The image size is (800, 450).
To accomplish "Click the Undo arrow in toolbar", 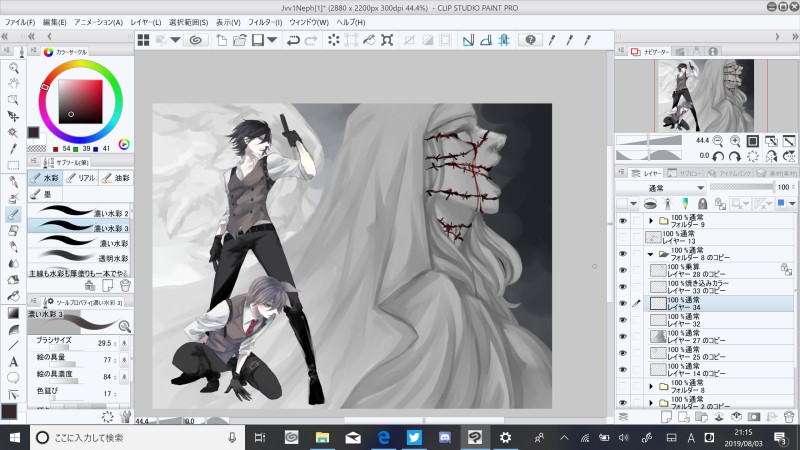I will tap(293, 40).
